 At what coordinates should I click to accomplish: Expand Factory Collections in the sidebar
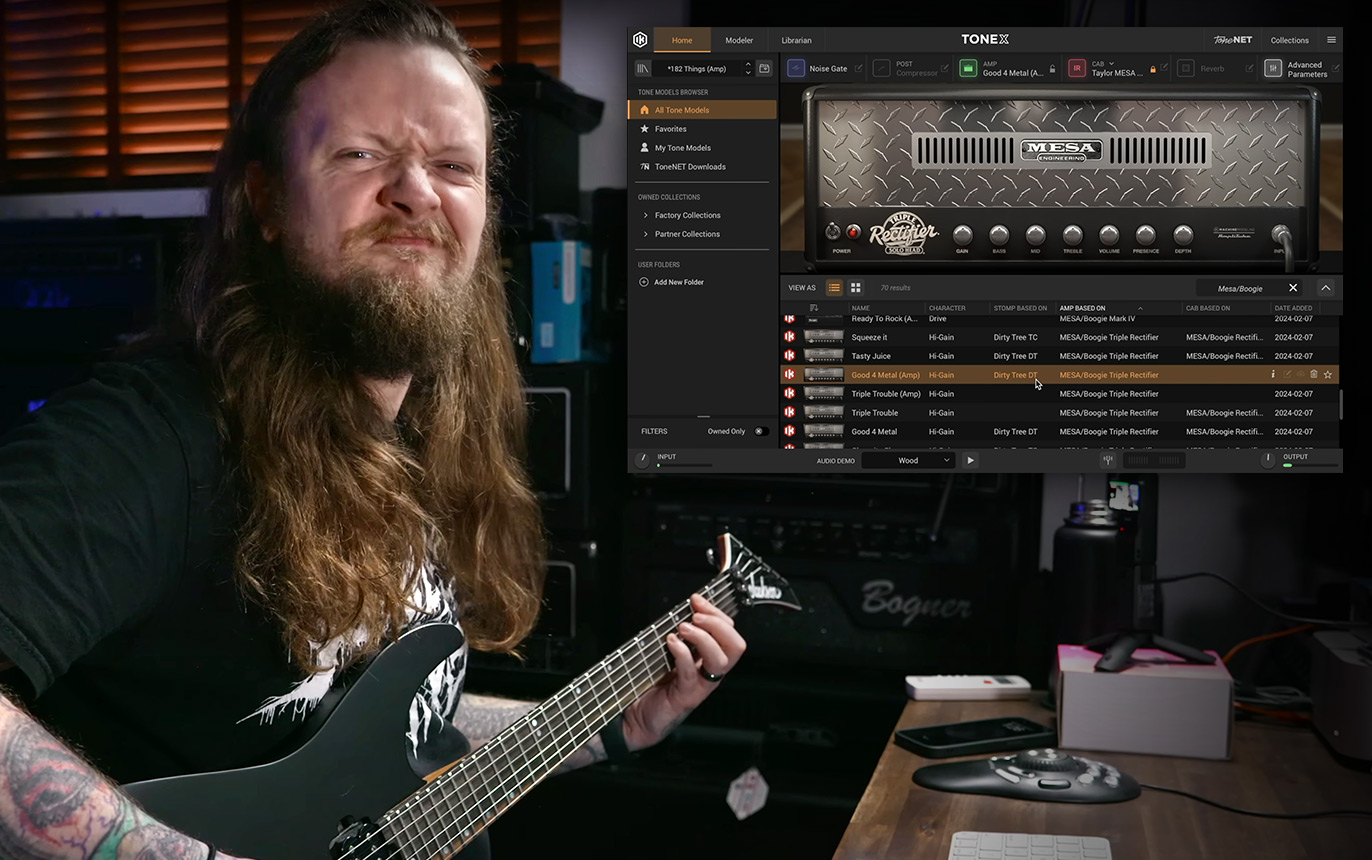pos(646,215)
